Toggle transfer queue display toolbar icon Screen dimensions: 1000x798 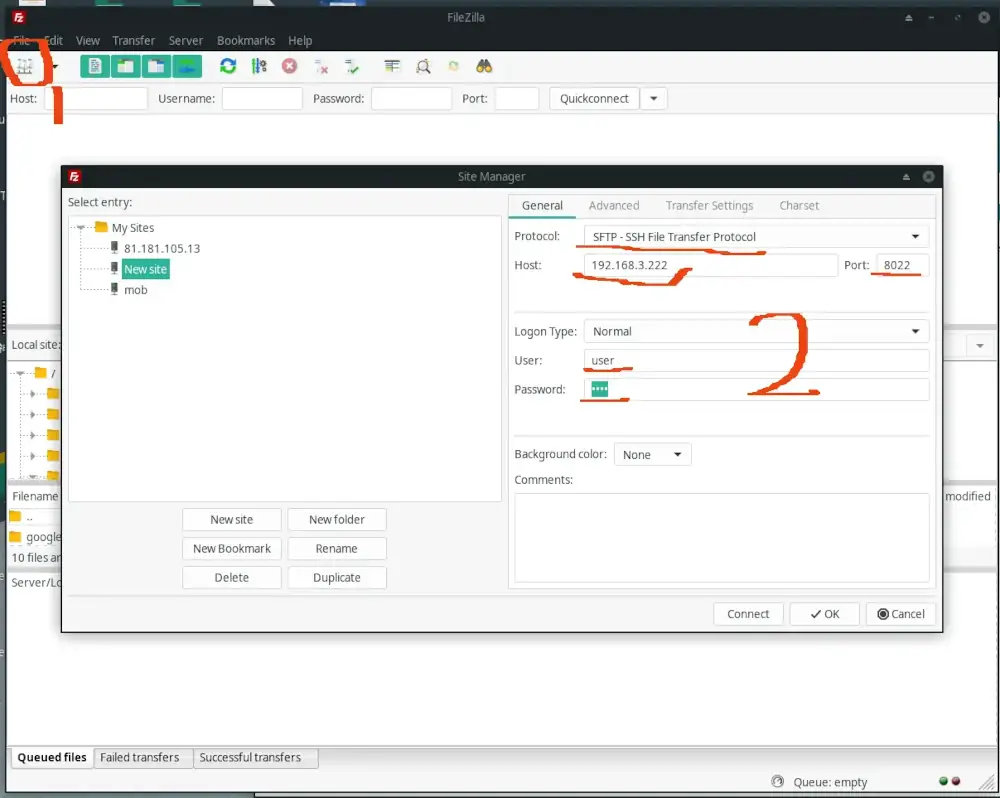(x=187, y=66)
